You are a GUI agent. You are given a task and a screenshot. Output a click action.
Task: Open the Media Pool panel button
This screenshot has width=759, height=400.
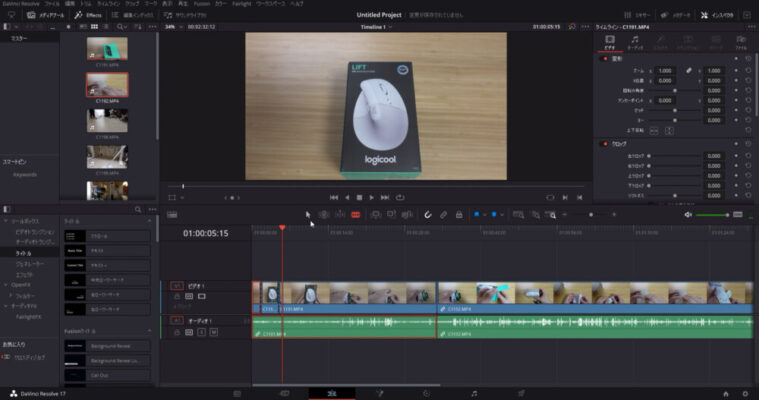tap(46, 15)
